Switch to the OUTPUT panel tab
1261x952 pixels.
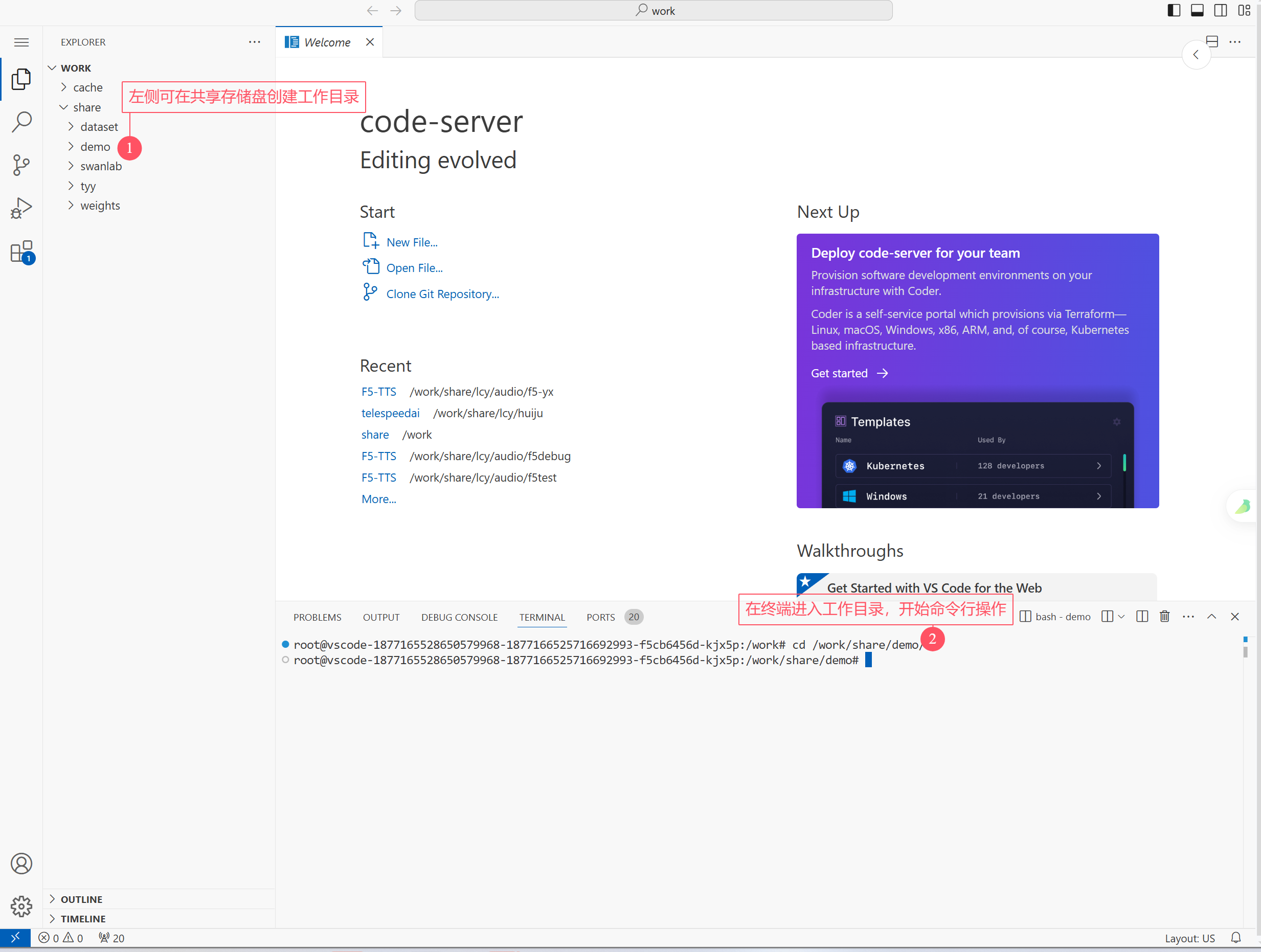[381, 617]
